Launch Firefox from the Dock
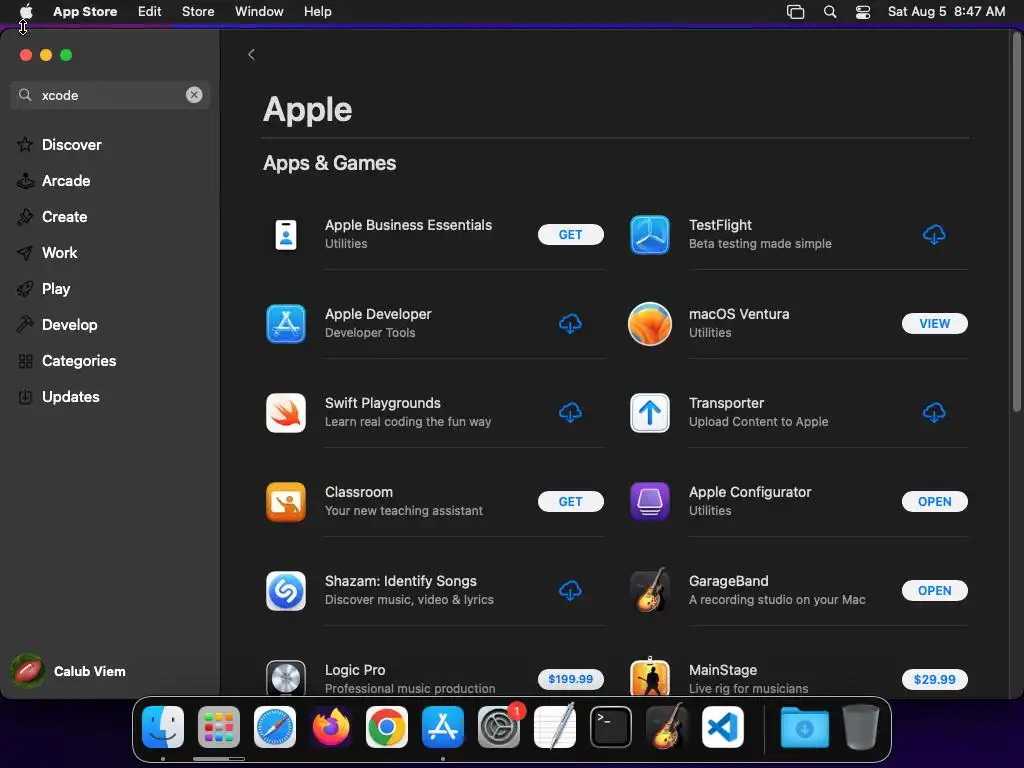Image resolution: width=1024 pixels, height=768 pixels. pos(330,727)
